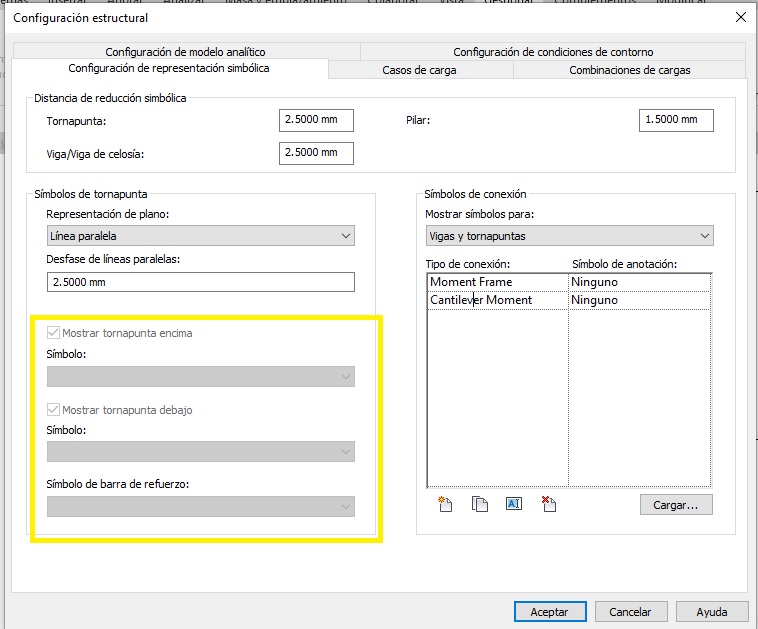Image resolution: width=758 pixels, height=629 pixels.
Task: Open Símbolo de barra de refuerzo dropdown
Action: click(x=200, y=507)
